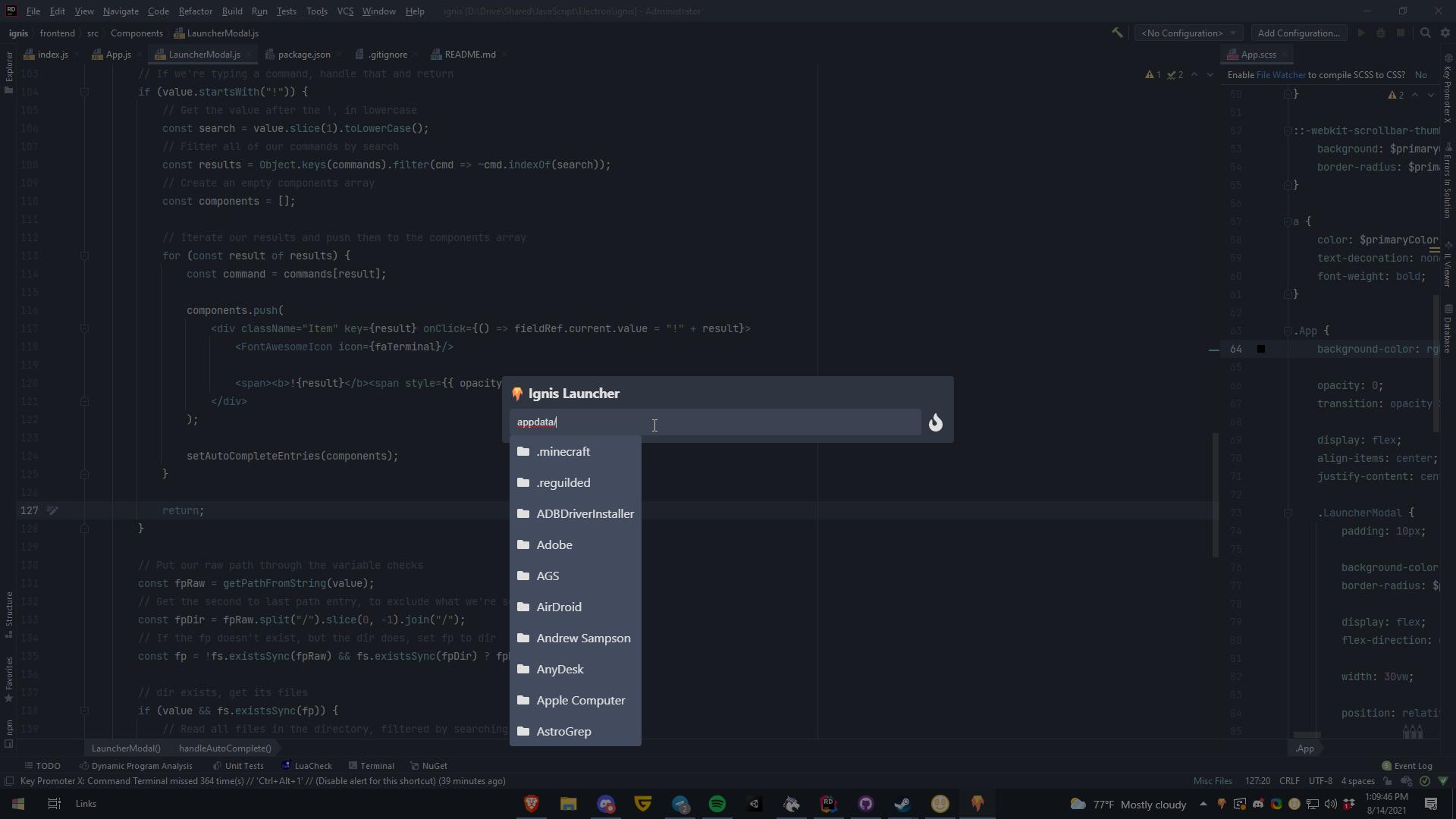Viewport: 1456px width, 819px height.
Task: Collapse code fold at line 104 gutter
Action: point(85,92)
